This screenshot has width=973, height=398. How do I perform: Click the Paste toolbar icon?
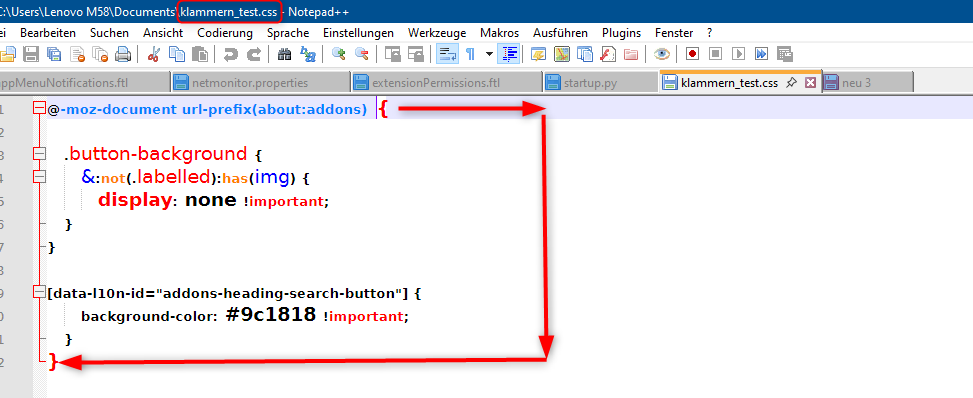(x=200, y=55)
